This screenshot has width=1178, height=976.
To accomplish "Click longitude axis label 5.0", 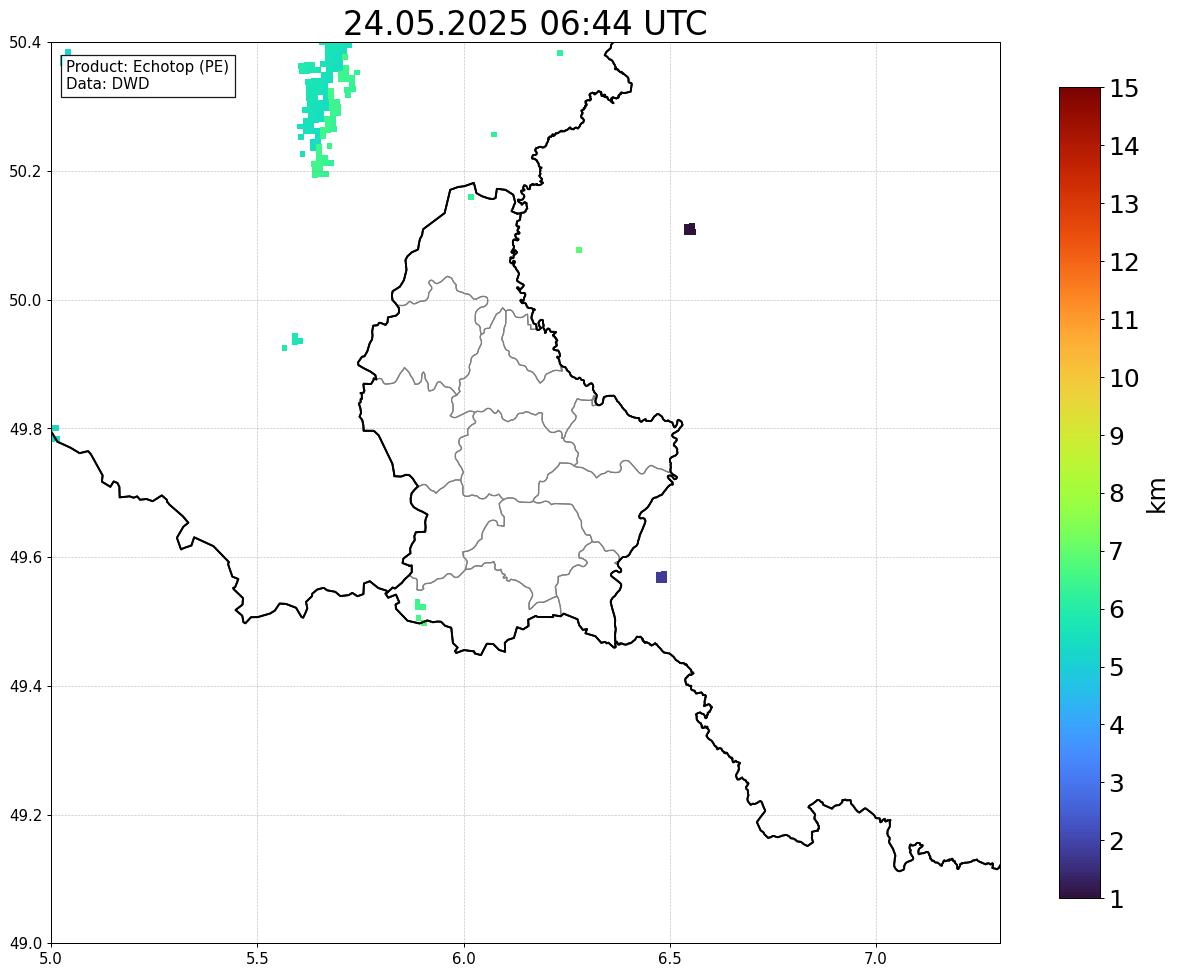I will 50,959.
